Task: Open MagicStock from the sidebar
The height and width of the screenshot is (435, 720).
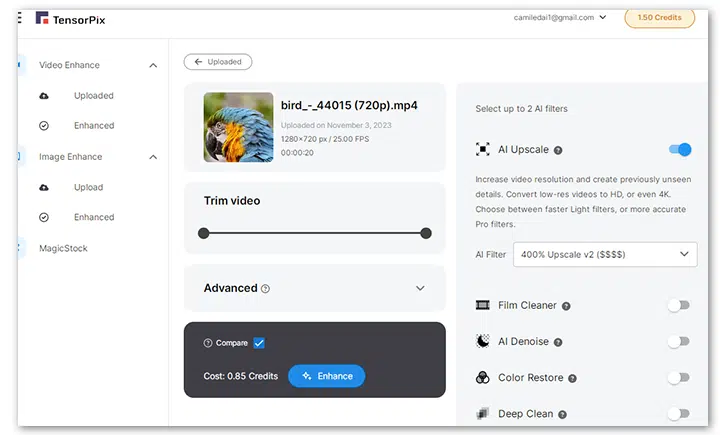Action: coord(63,248)
